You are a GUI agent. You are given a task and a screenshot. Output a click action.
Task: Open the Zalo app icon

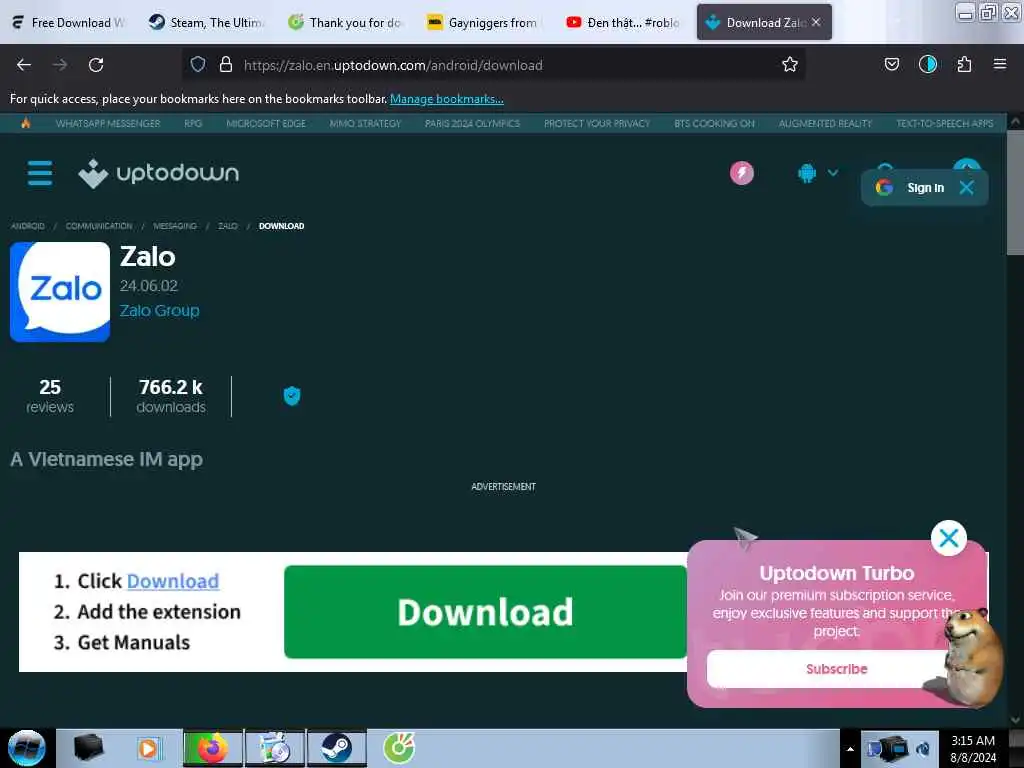point(60,292)
